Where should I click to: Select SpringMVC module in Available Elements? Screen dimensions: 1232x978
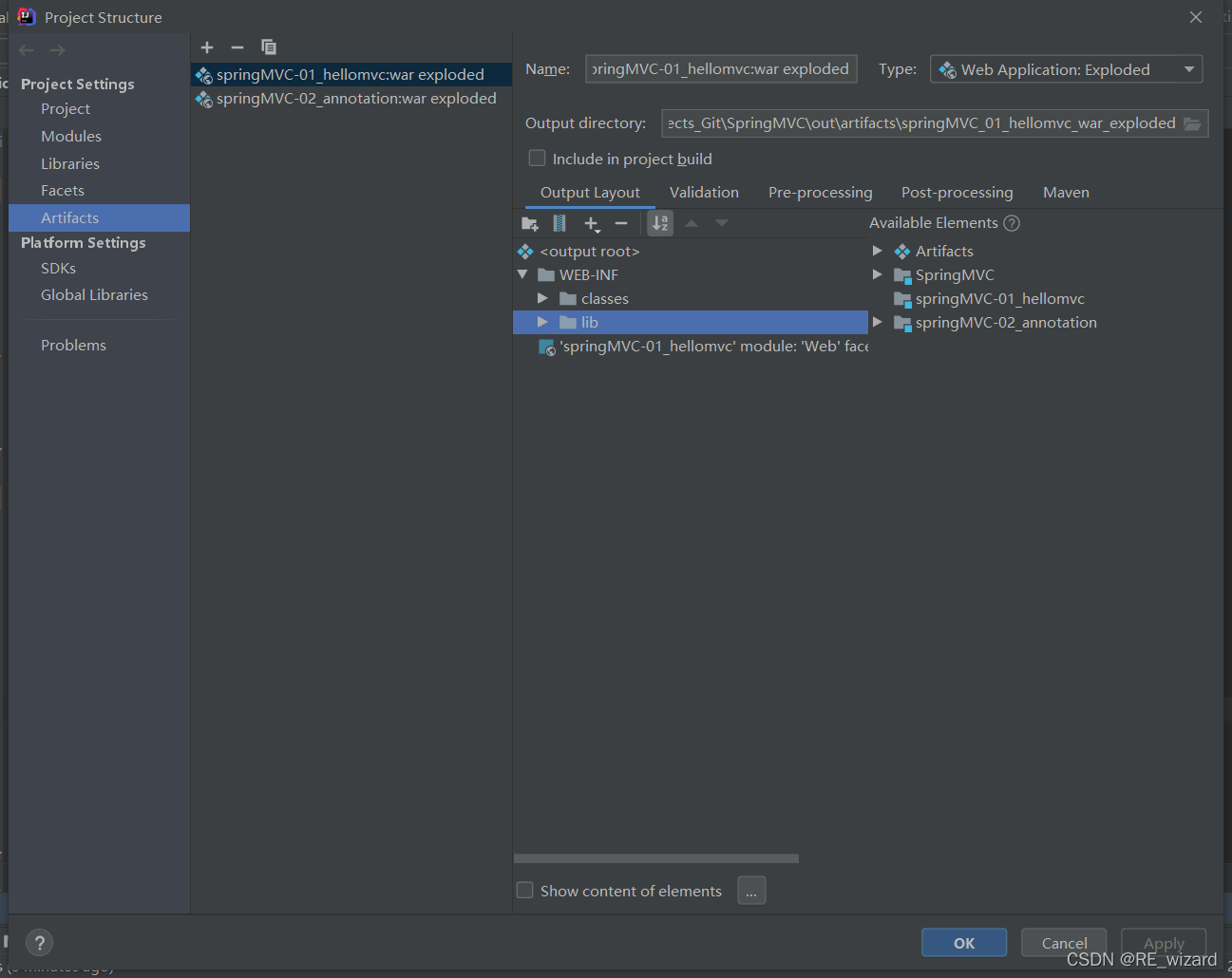[x=955, y=274]
